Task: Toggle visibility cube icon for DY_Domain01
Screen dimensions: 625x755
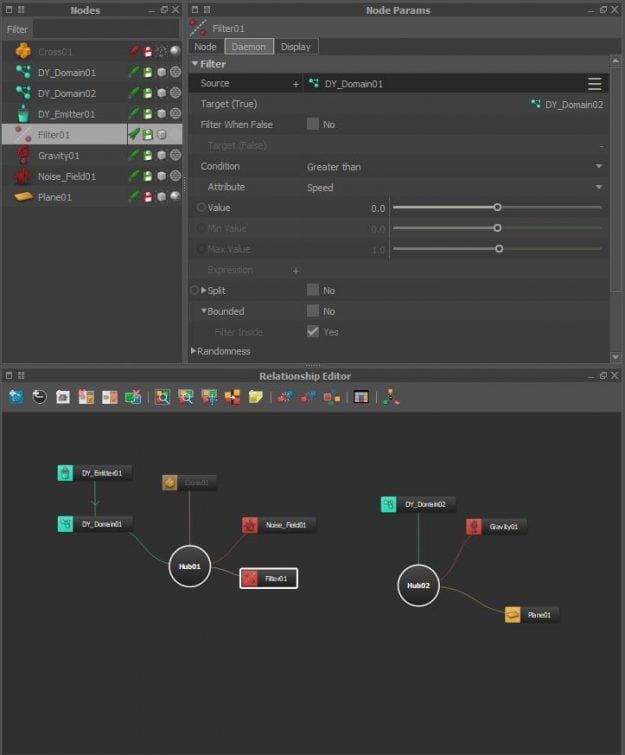Action: (162, 72)
